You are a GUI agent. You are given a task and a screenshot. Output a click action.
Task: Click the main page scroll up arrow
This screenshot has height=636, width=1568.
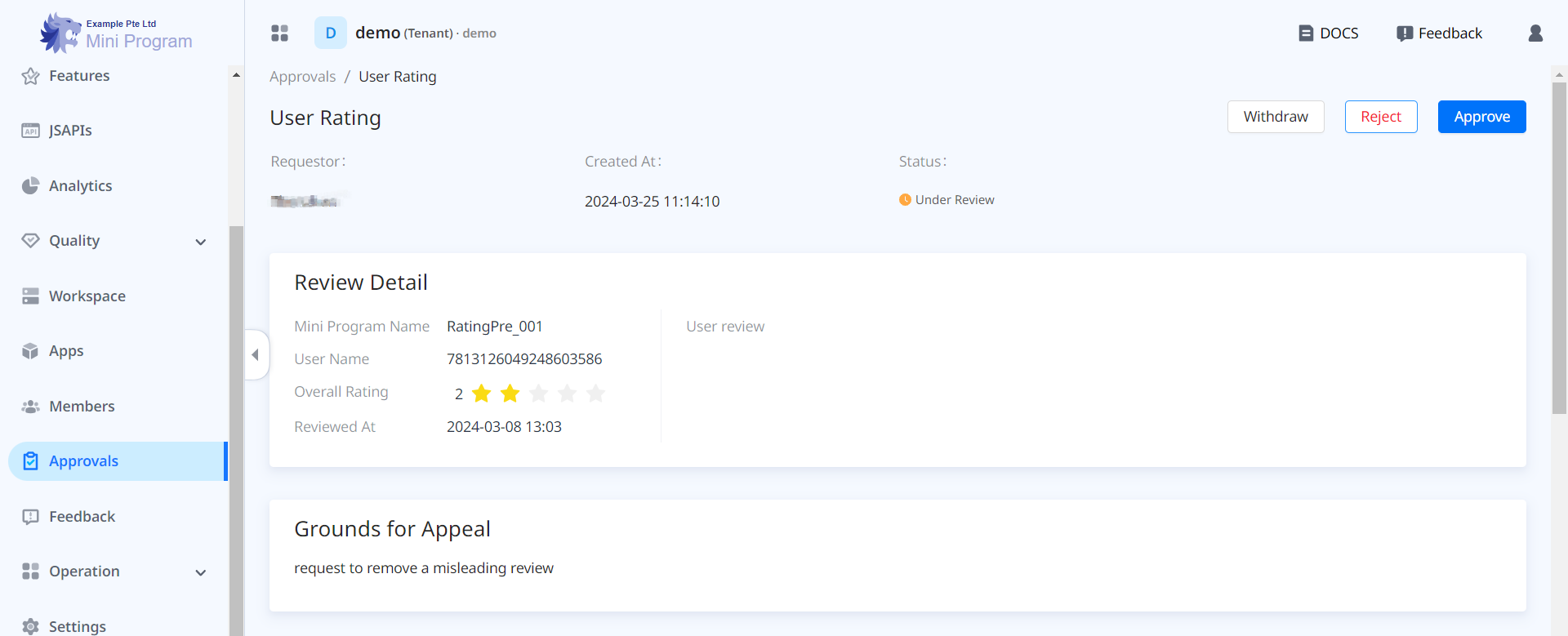[1559, 74]
